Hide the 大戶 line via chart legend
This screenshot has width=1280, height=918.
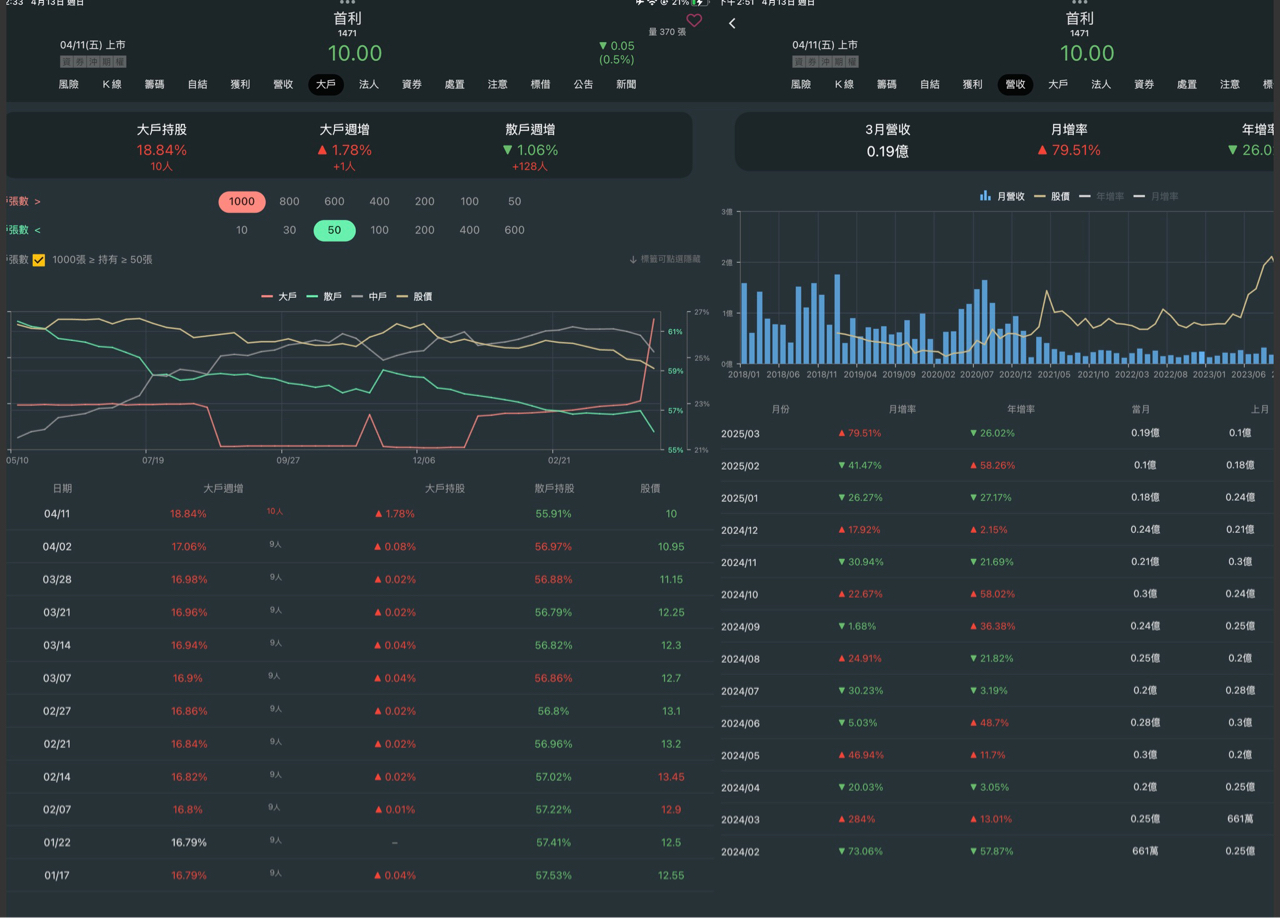(x=279, y=297)
